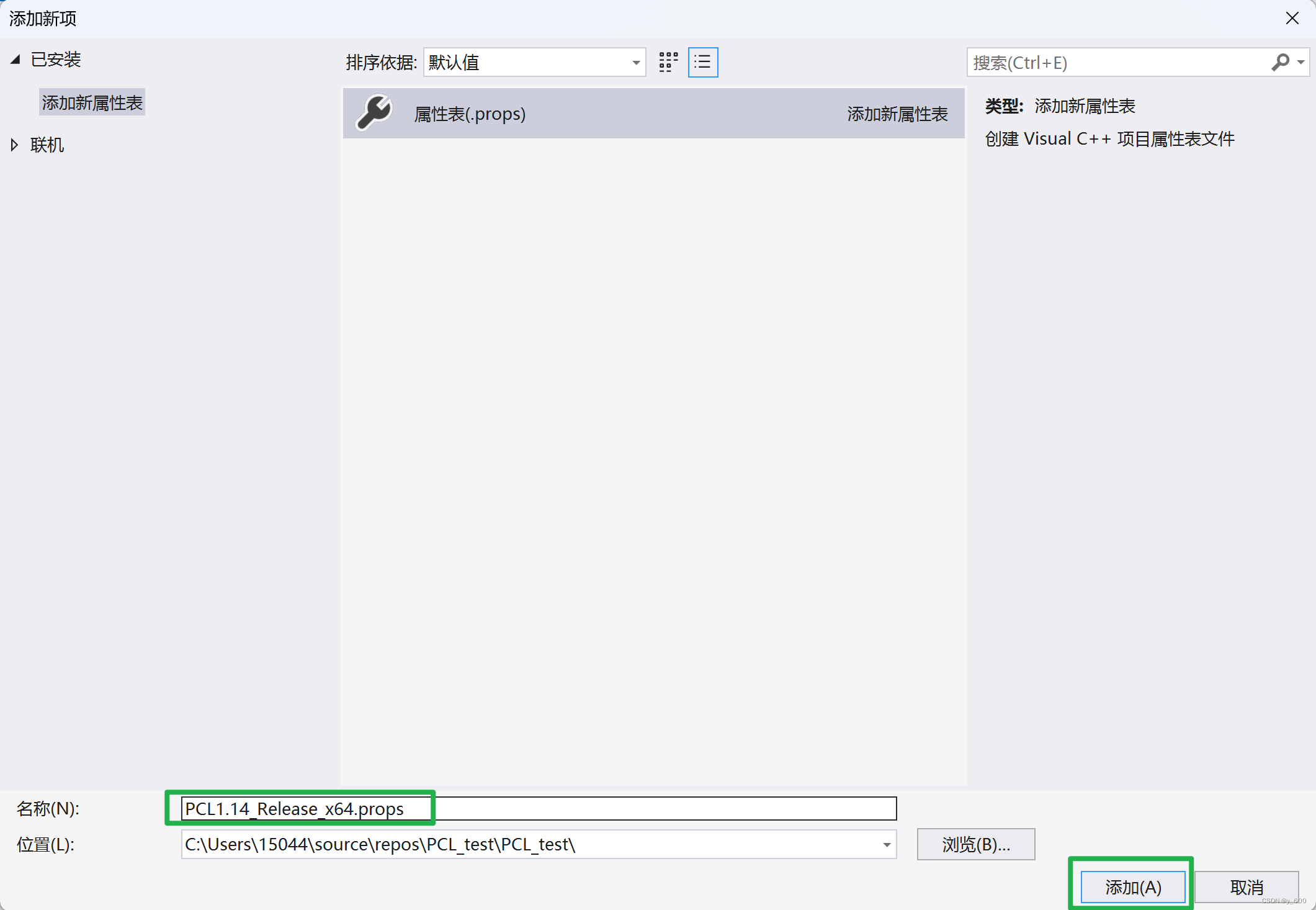Open the search options dropdown arrow
Image resolution: width=1316 pixels, height=910 pixels.
point(1300,62)
